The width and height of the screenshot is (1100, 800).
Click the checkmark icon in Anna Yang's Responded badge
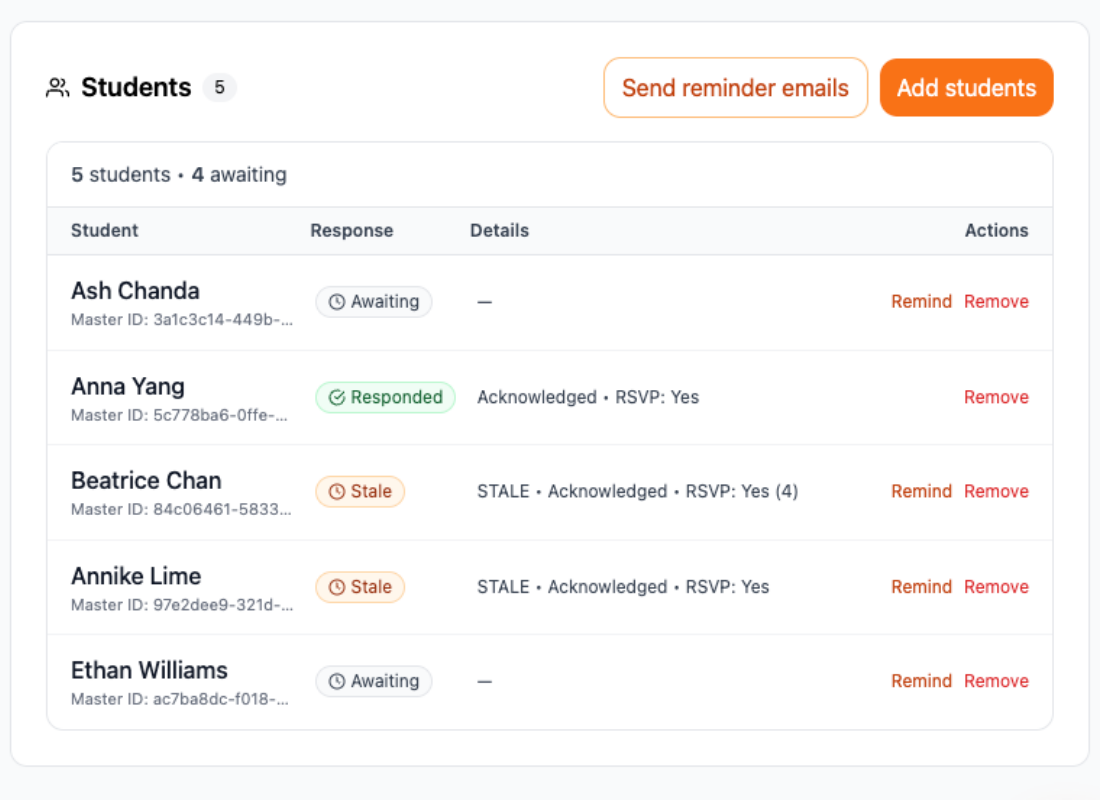click(336, 397)
